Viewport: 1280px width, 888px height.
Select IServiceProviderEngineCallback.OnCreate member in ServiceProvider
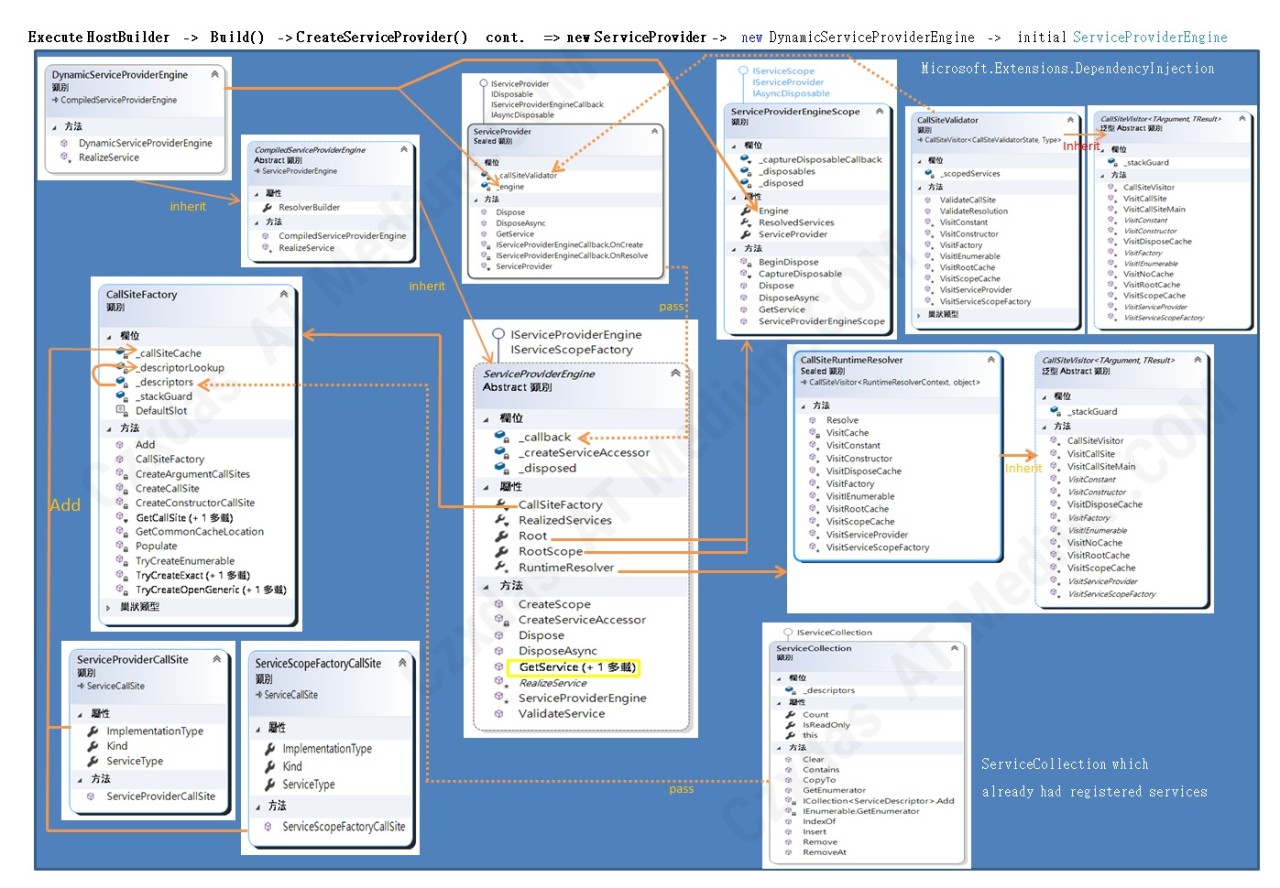click(569, 245)
